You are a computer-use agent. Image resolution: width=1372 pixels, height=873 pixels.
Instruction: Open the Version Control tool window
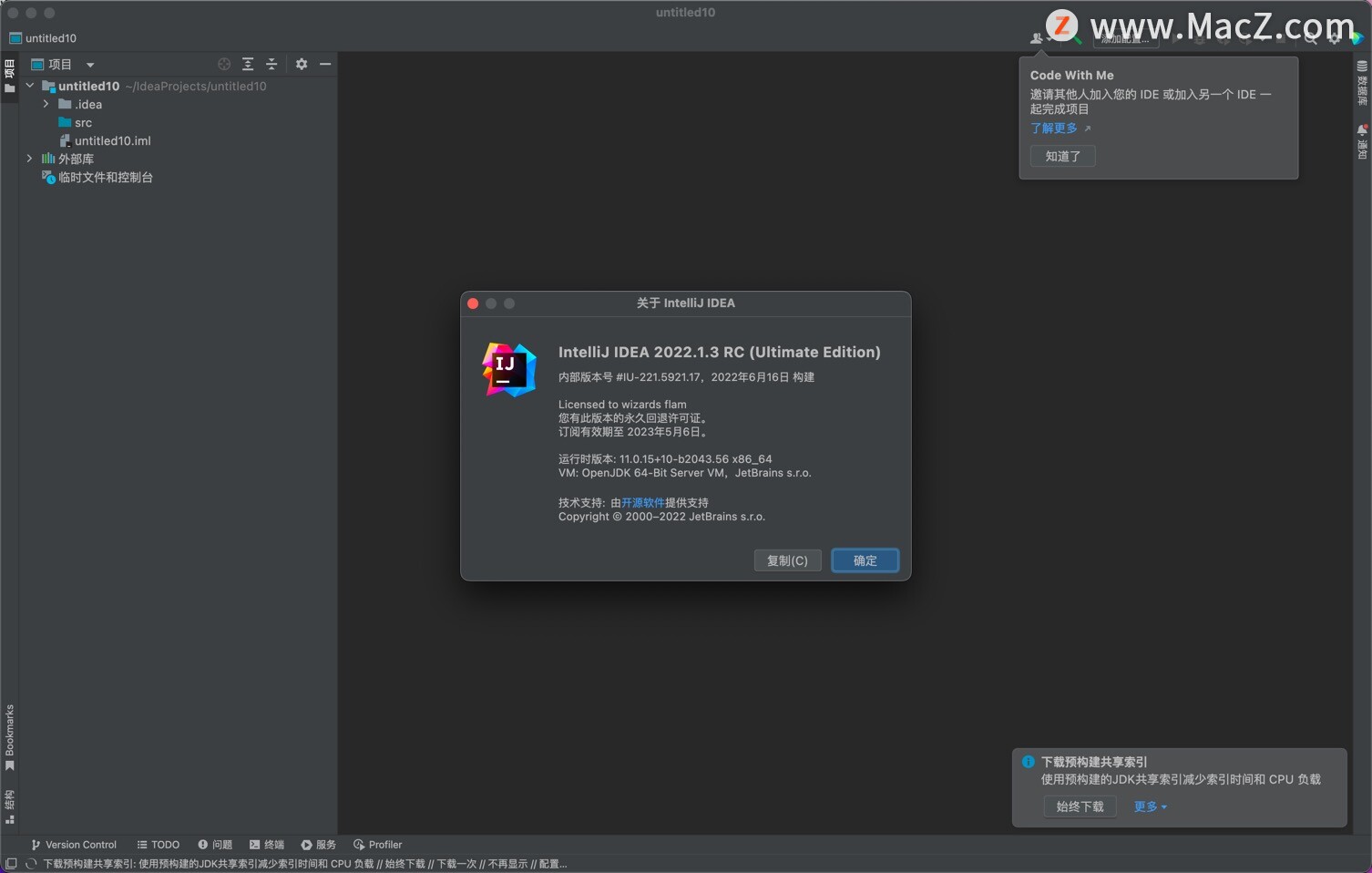[74, 845]
